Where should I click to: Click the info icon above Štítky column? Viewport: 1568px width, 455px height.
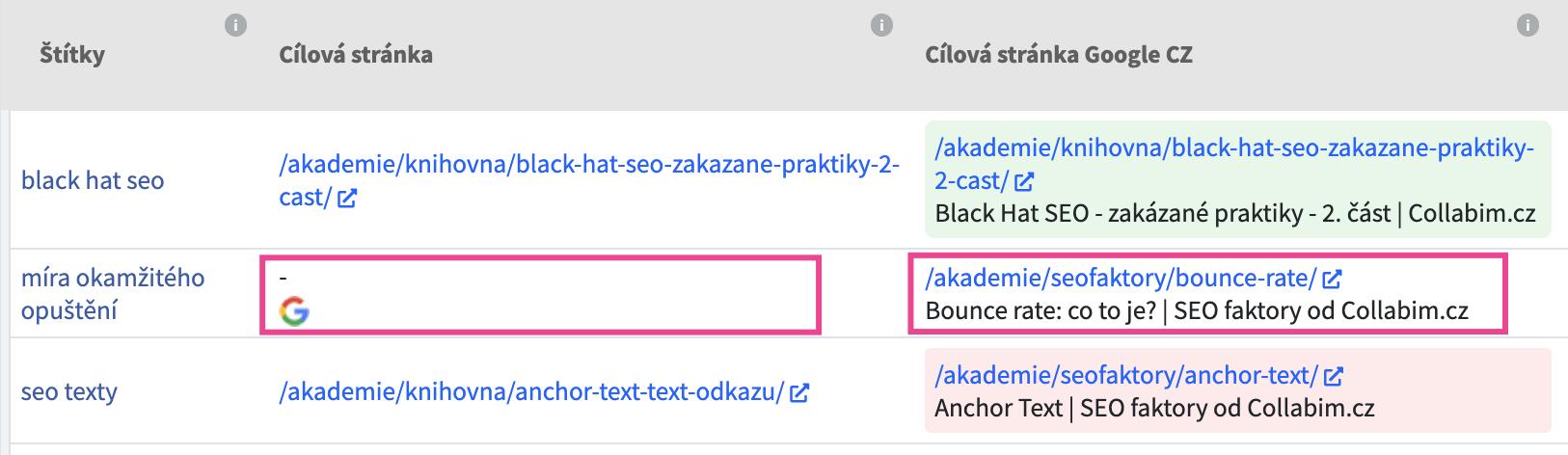click(x=235, y=25)
